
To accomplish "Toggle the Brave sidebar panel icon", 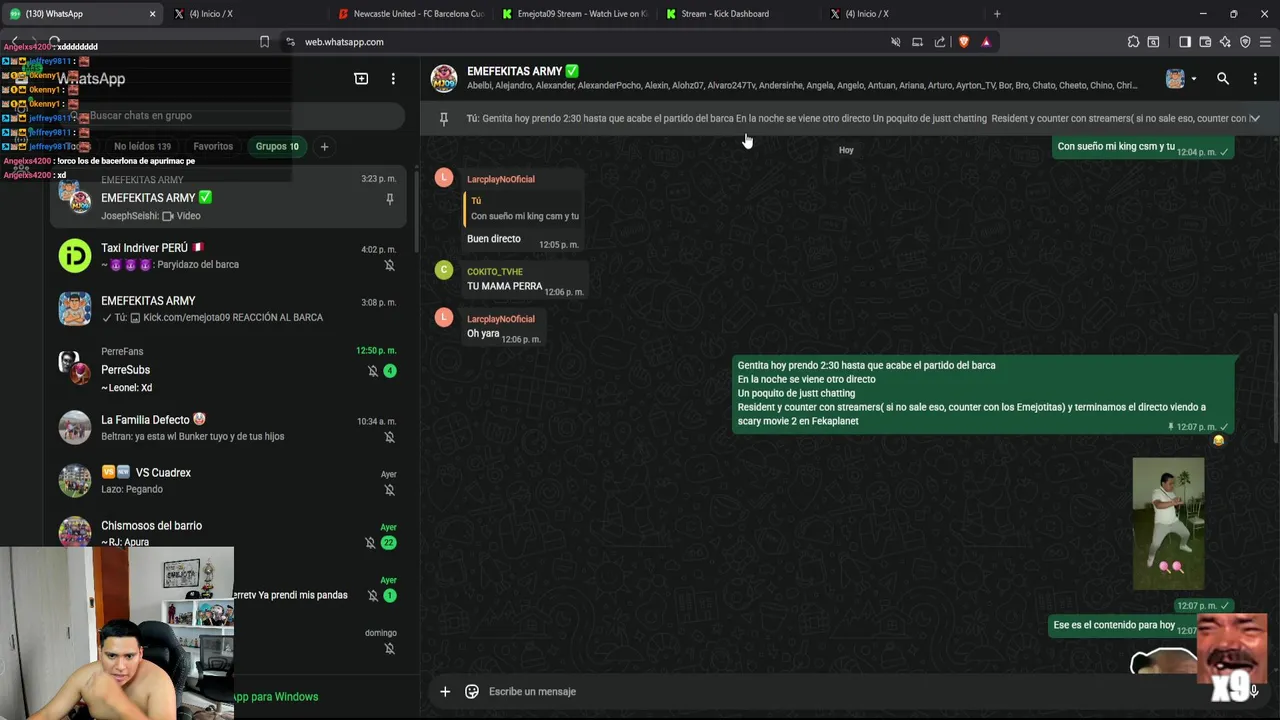I will [1185, 42].
